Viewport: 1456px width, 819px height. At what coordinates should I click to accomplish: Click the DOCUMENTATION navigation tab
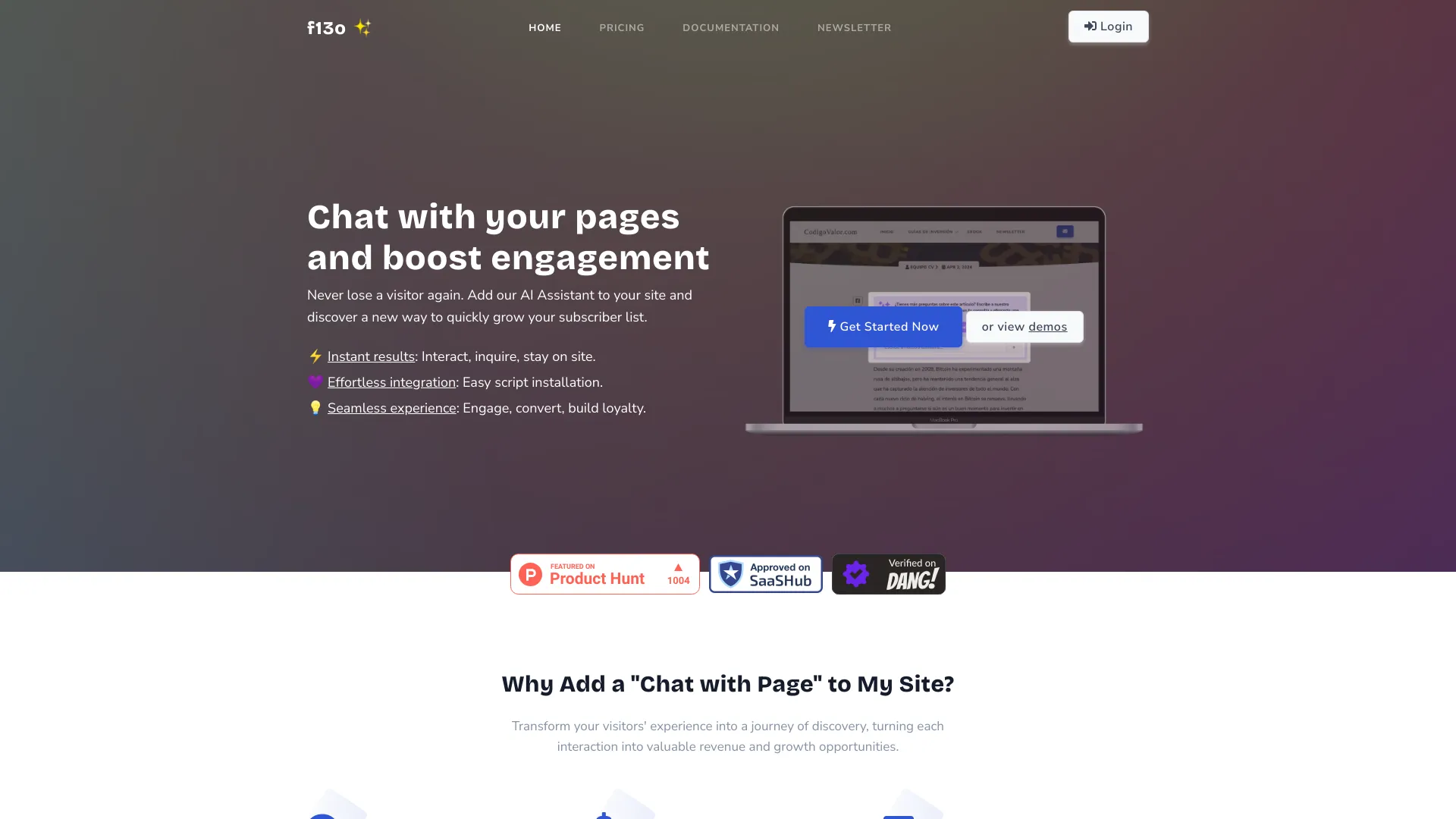731,28
